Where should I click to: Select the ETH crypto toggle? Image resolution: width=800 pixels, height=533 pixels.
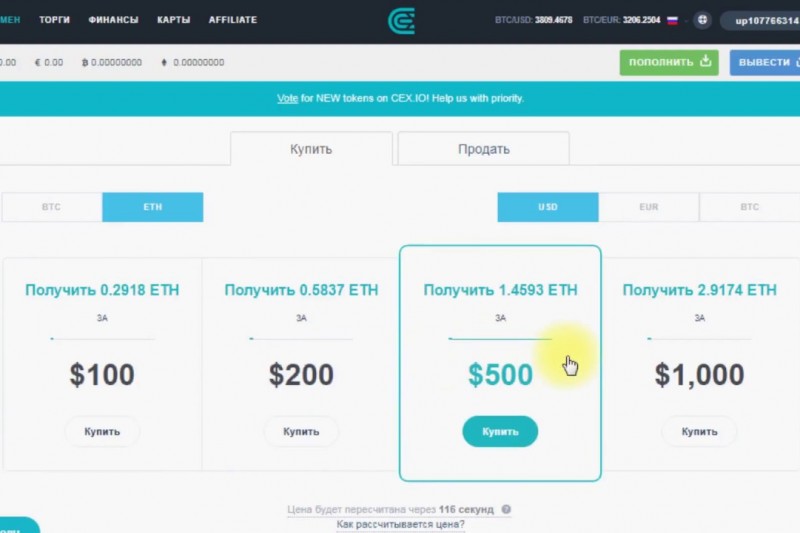click(153, 207)
